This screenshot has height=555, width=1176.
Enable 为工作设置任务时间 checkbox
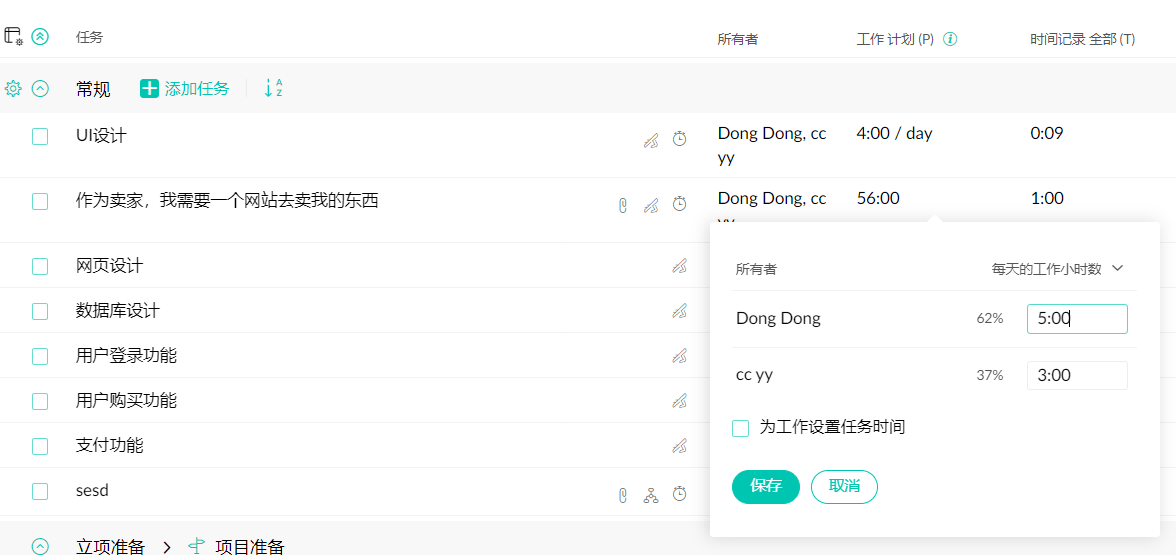(741, 428)
